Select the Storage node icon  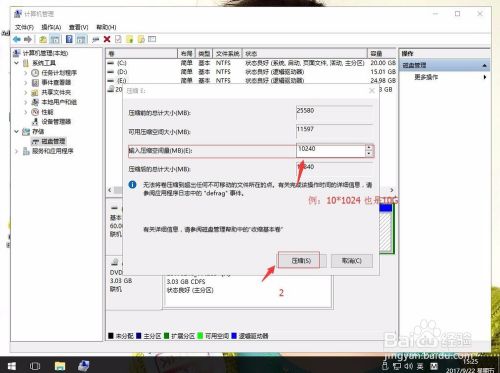pos(26,131)
